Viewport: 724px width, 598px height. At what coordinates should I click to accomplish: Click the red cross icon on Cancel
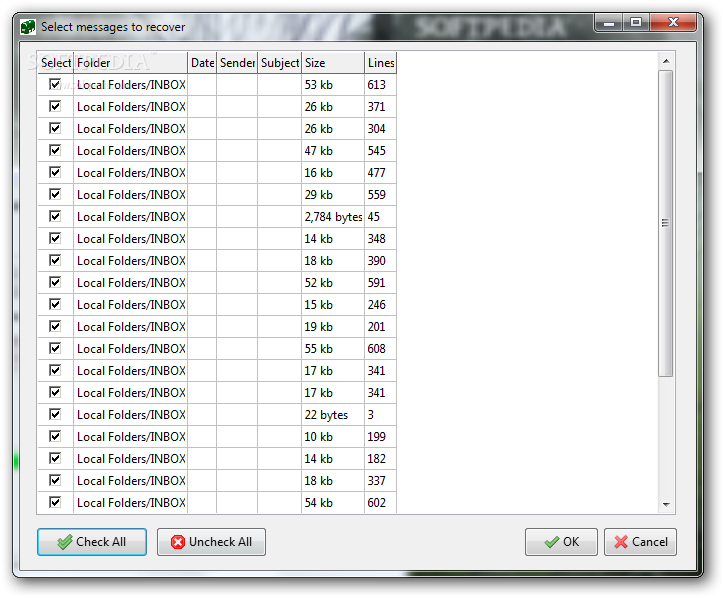[x=621, y=542]
